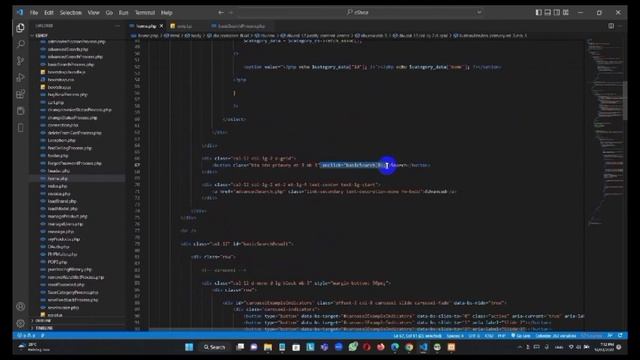Click the Go Forward arrow in title bar
Image resolution: width=640 pixels, height=360 pixels.
pyautogui.click(x=231, y=13)
